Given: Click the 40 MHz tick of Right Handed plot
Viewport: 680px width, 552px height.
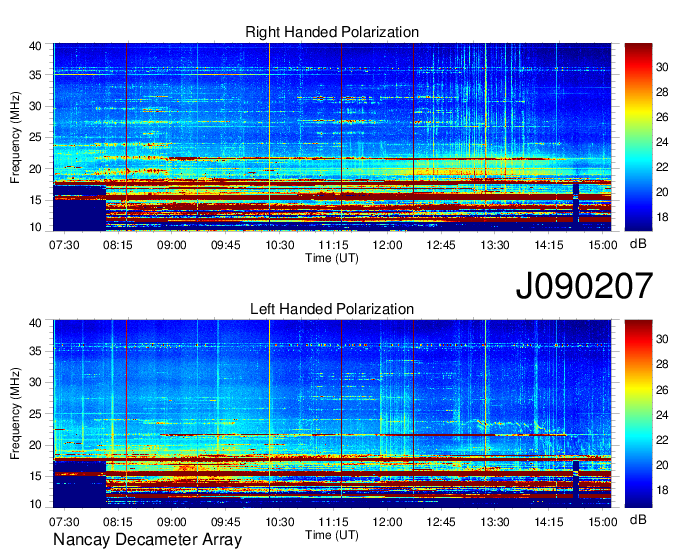Looking at the screenshot, I should tap(35, 46).
